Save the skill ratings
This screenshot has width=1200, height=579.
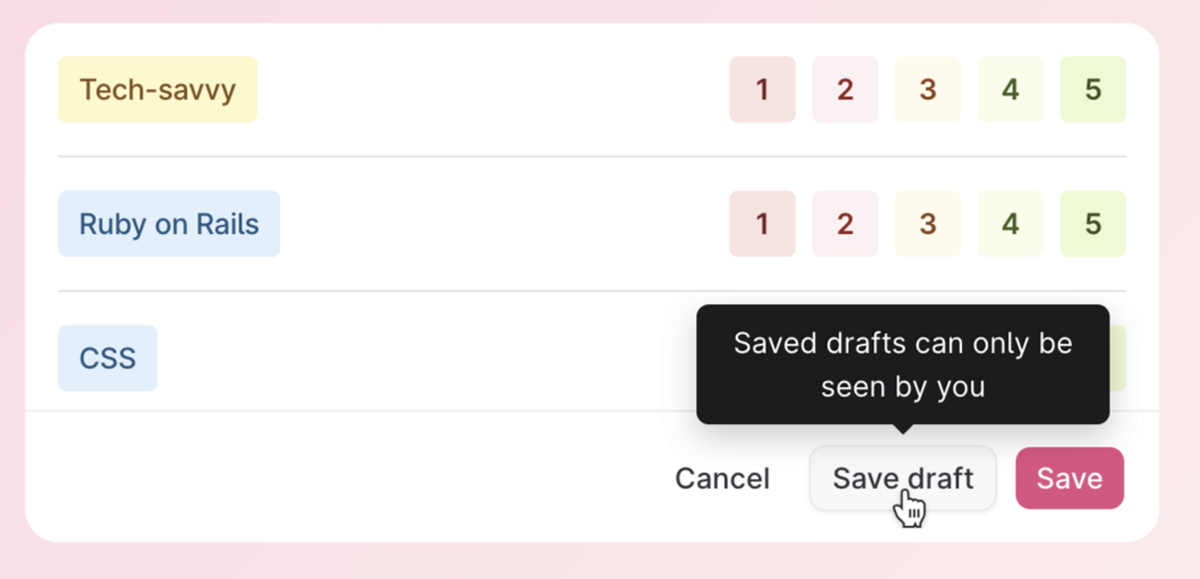tap(1069, 478)
